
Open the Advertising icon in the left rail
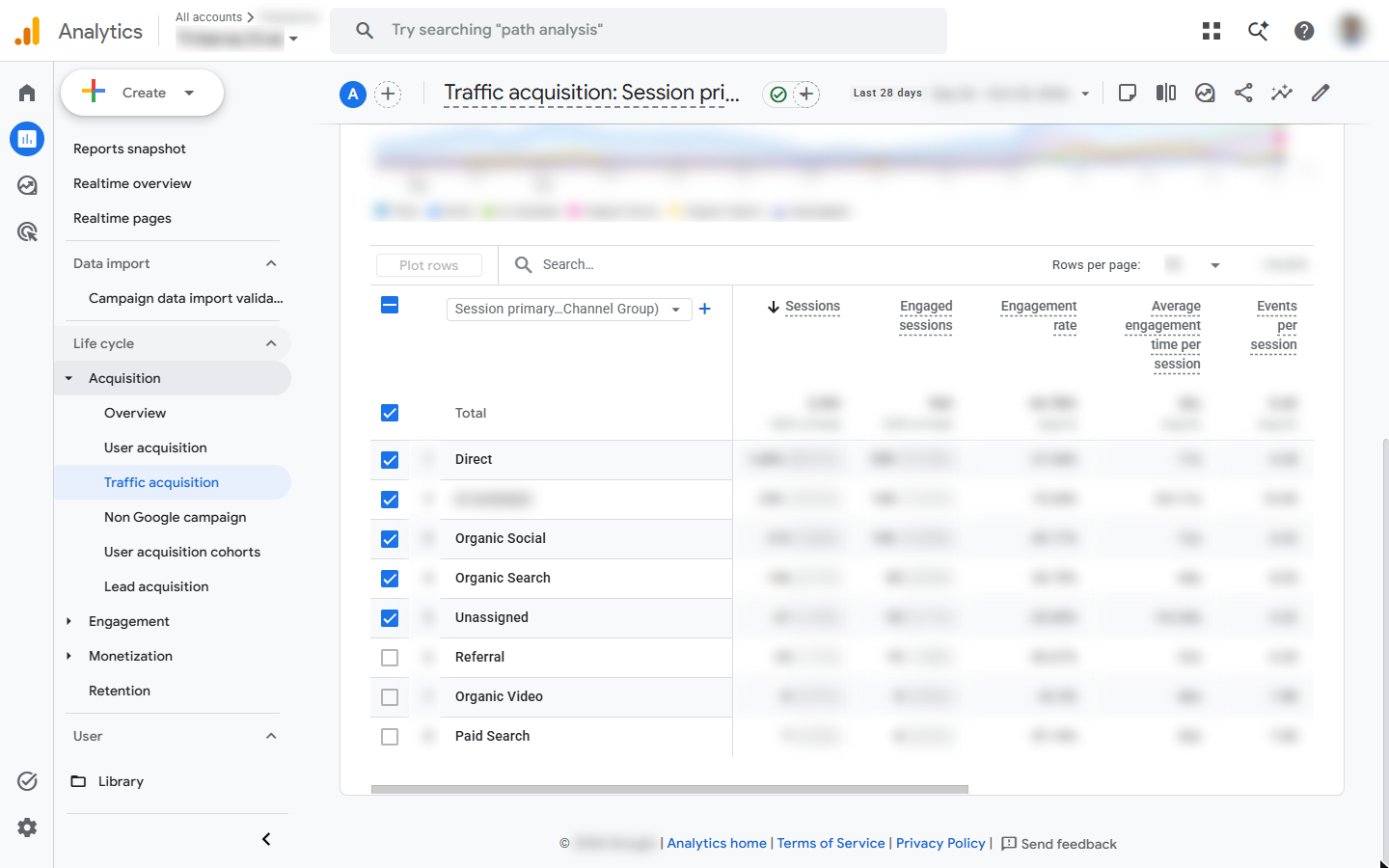(x=27, y=232)
